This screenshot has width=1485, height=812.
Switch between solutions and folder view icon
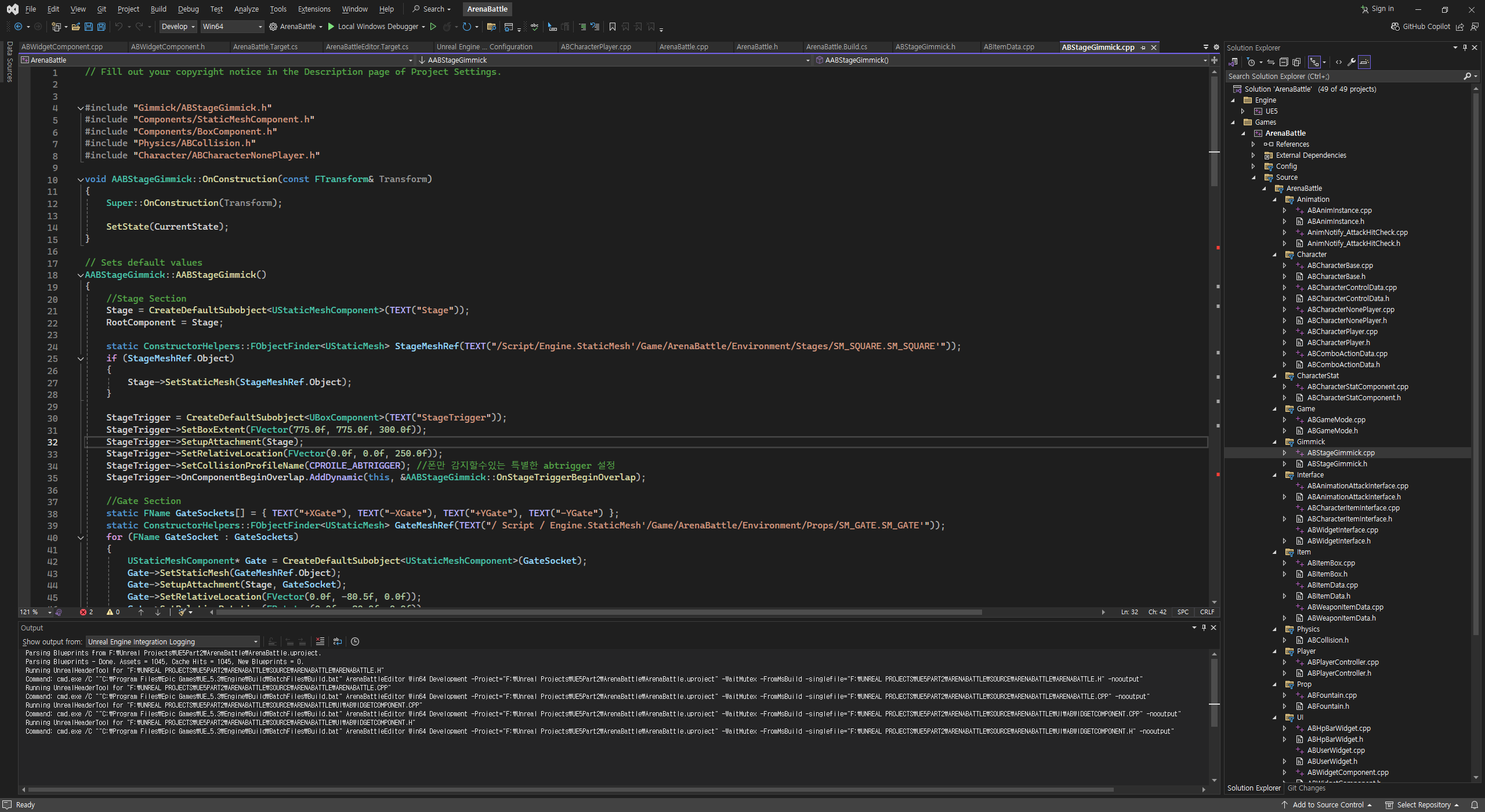coord(1234,62)
